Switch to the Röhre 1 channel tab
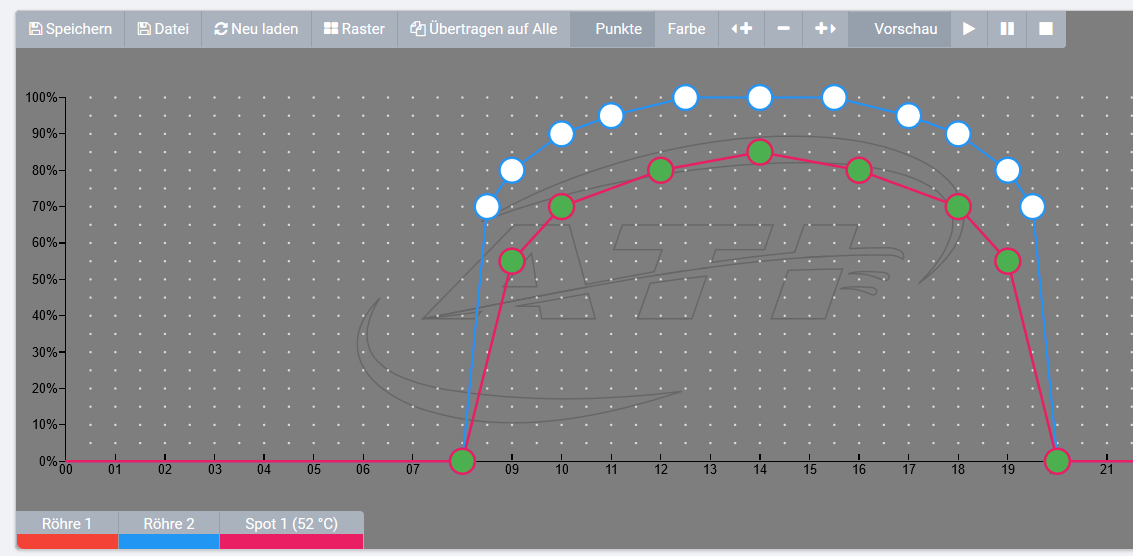 tap(67, 524)
